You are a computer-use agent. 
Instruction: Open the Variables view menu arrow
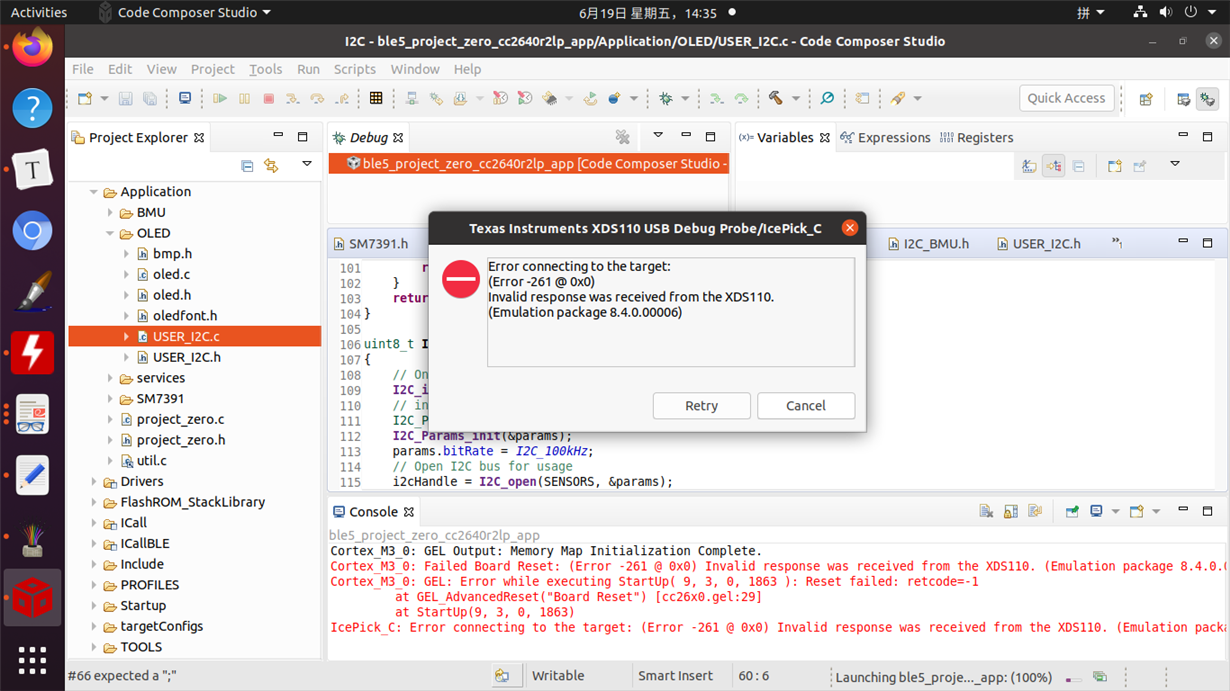pos(1175,164)
